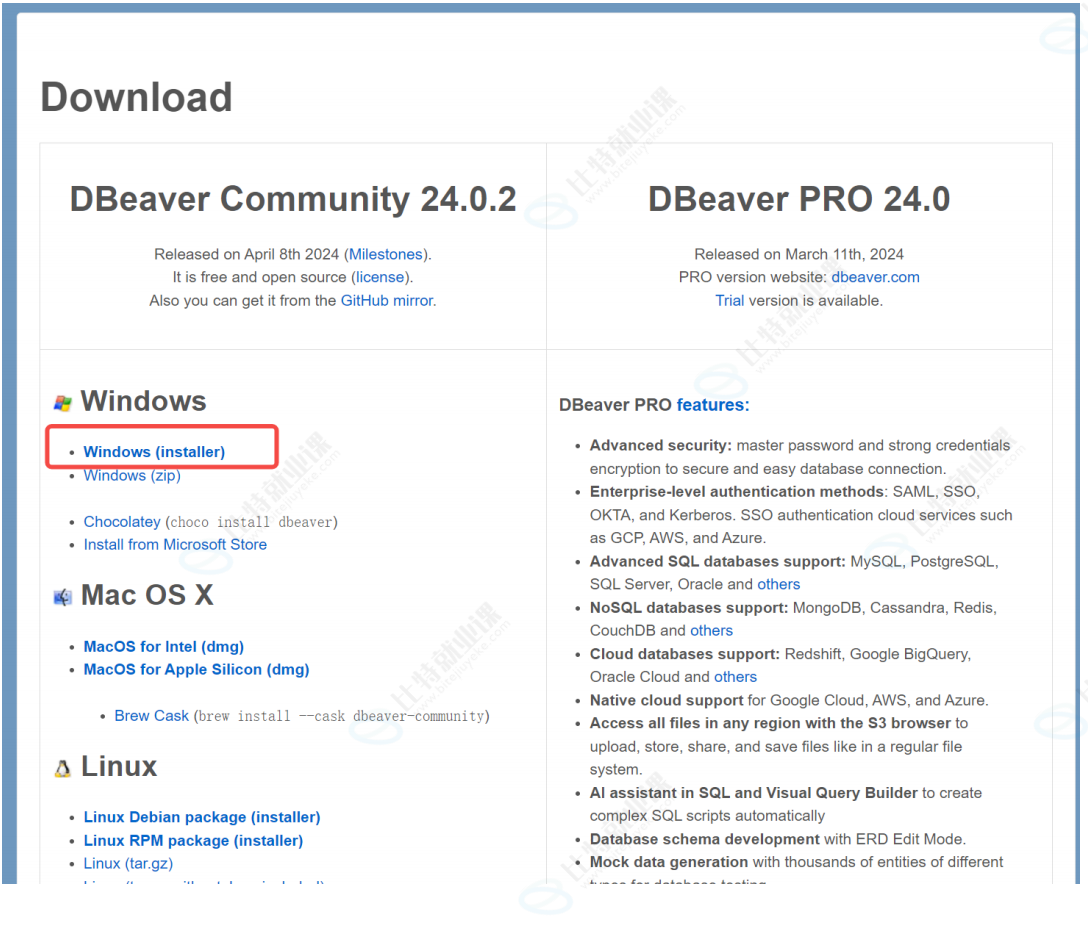Download MacOS for Apple Silicon (dmg)
This screenshot has width=1088, height=925.
coord(196,670)
